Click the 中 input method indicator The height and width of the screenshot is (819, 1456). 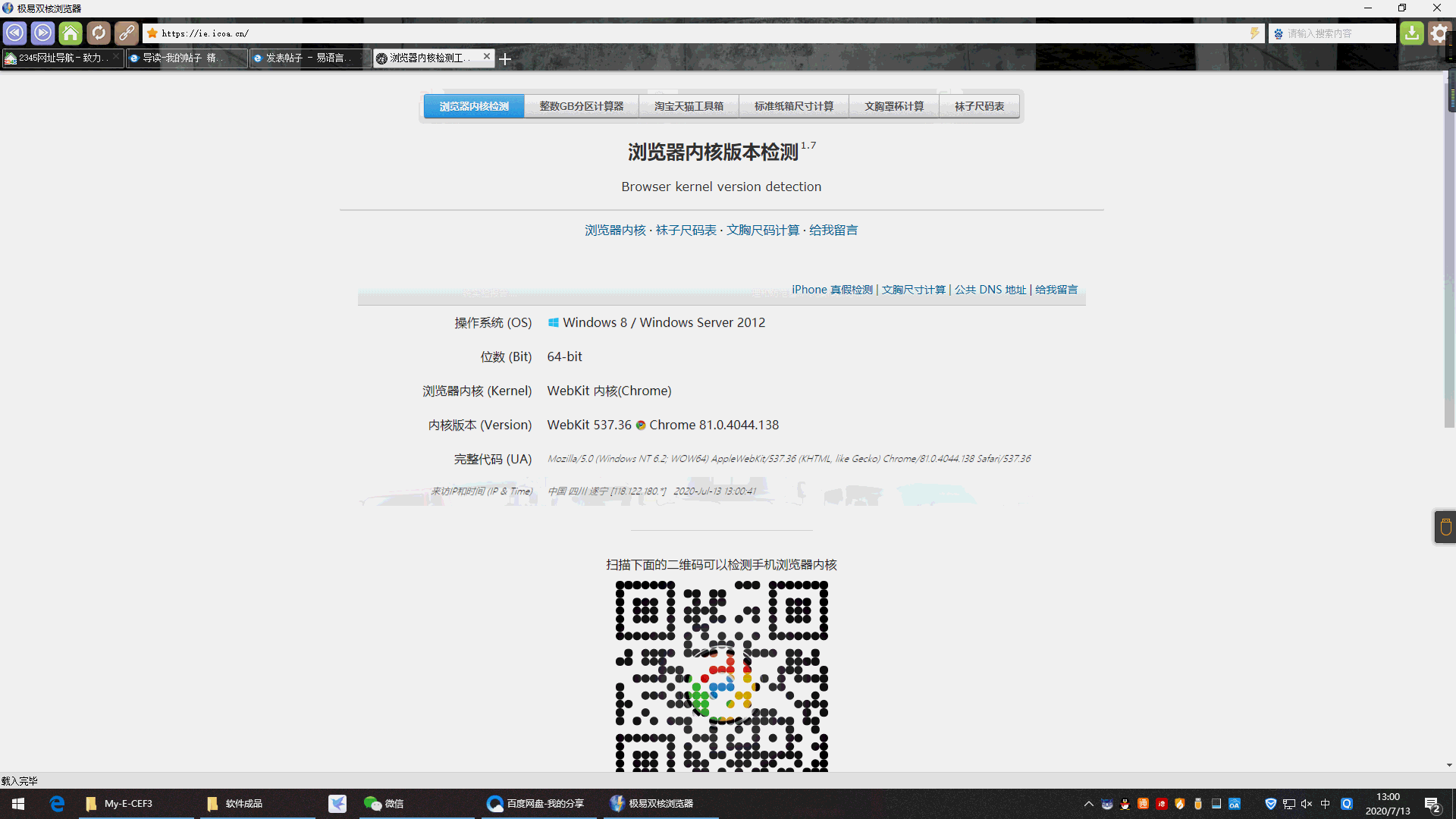[1325, 804]
